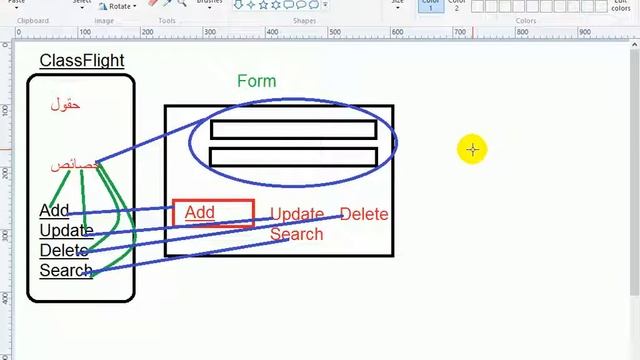
Task: Activate the Color 1 selector
Action: 431,5
